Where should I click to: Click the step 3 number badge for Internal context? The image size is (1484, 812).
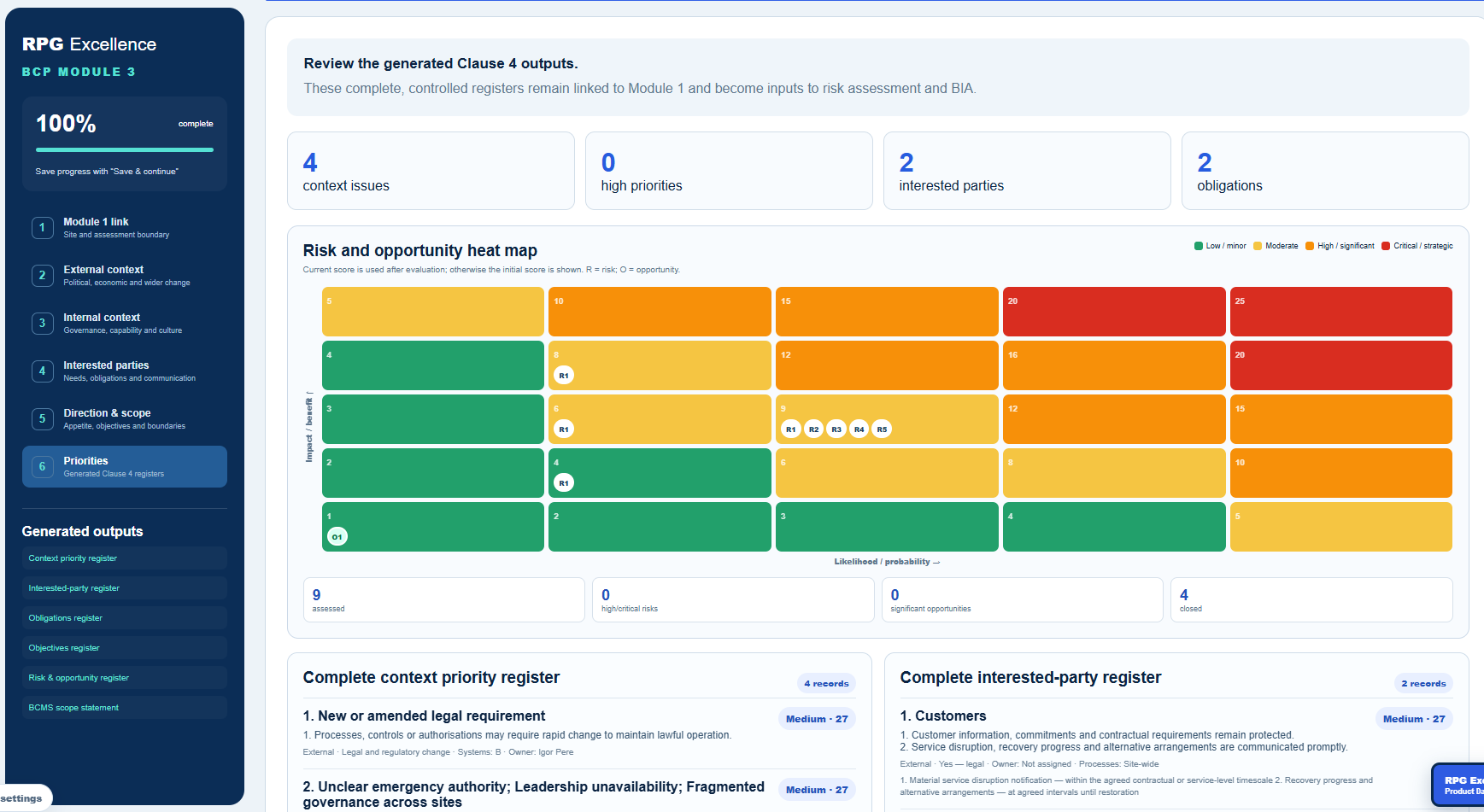point(42,323)
